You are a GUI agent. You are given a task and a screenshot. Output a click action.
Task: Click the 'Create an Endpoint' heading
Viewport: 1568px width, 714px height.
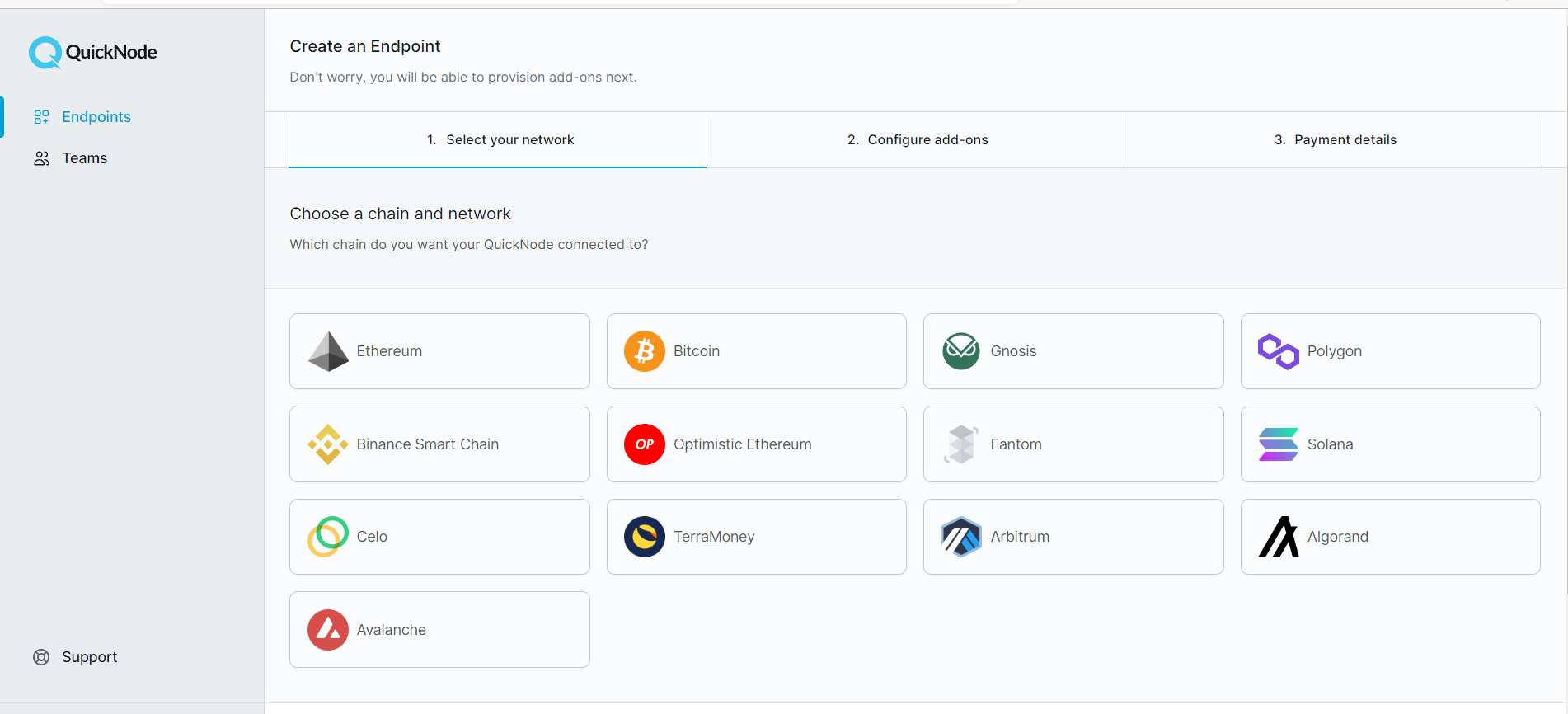tap(365, 47)
